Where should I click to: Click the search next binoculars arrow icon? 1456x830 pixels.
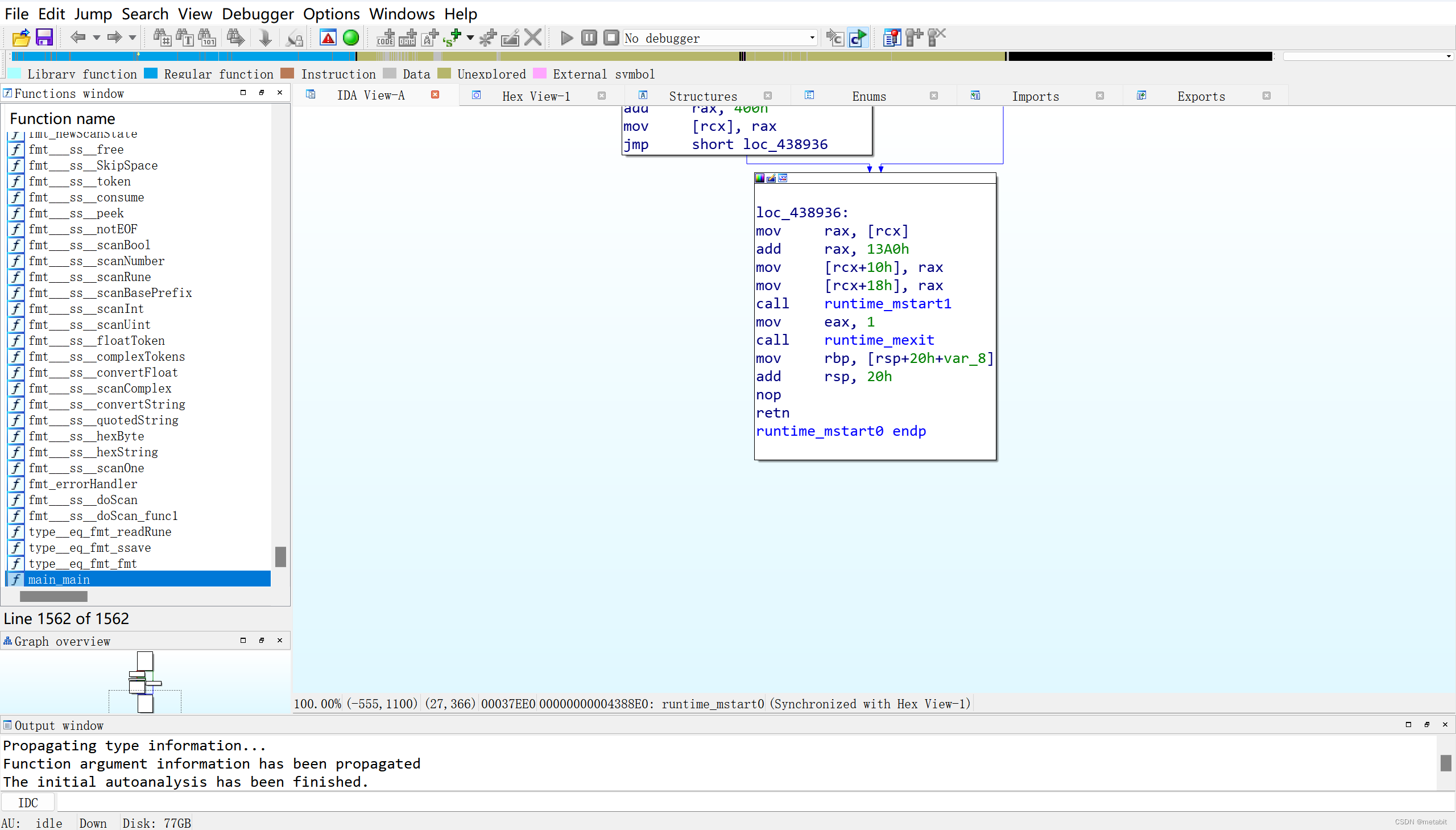(x=235, y=38)
